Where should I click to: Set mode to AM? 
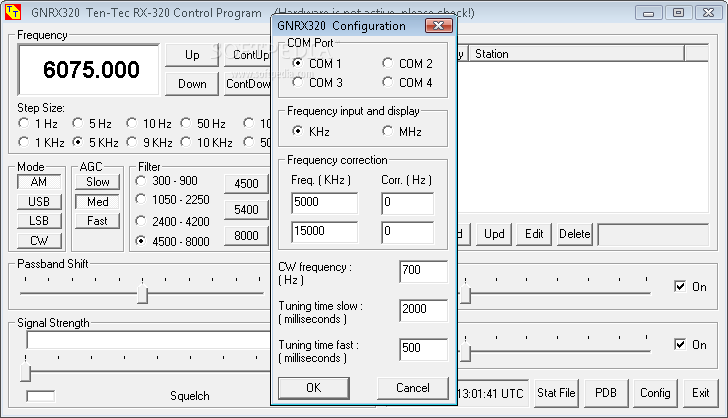click(x=39, y=182)
